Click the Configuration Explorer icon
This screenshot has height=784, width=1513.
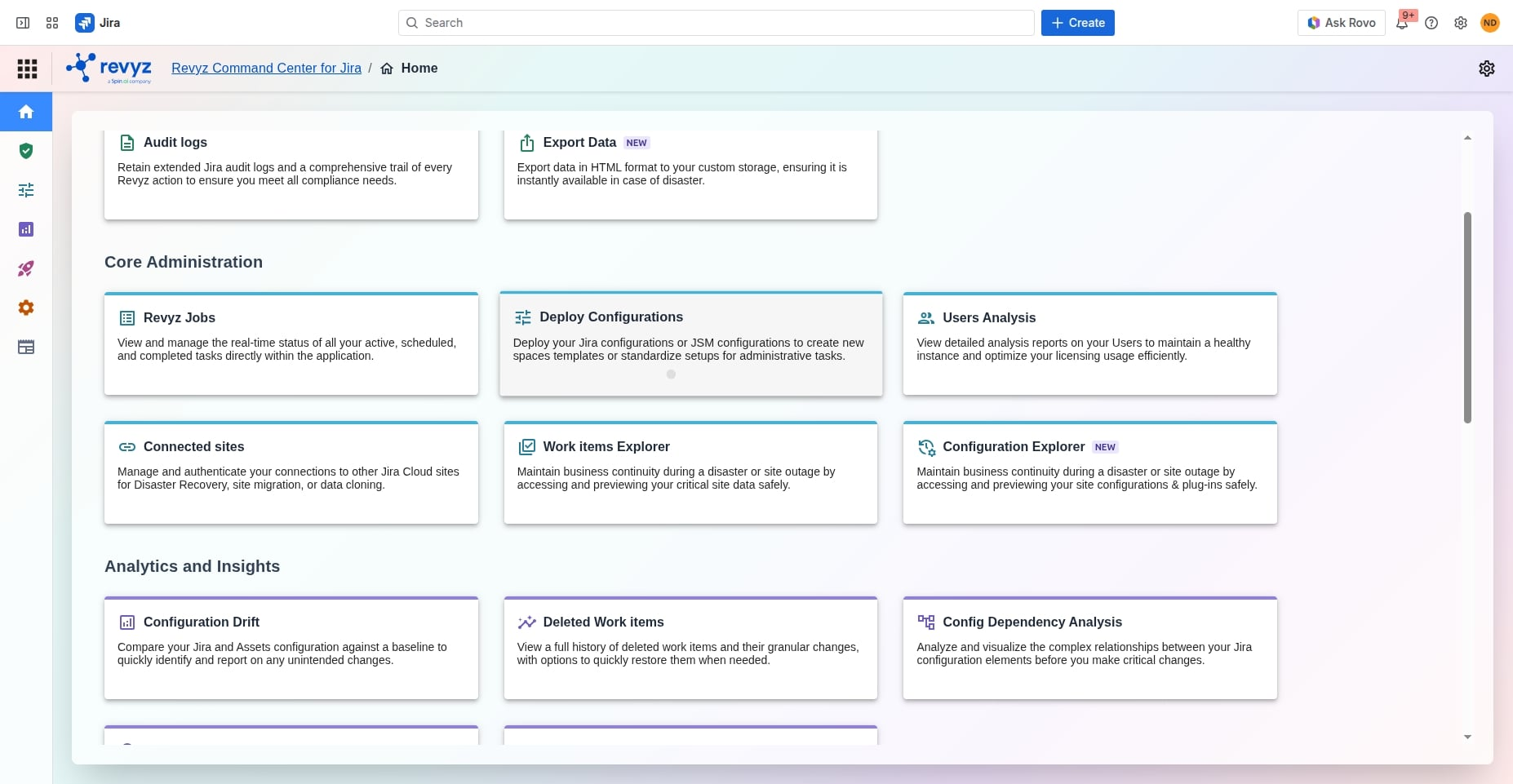pyautogui.click(x=926, y=447)
